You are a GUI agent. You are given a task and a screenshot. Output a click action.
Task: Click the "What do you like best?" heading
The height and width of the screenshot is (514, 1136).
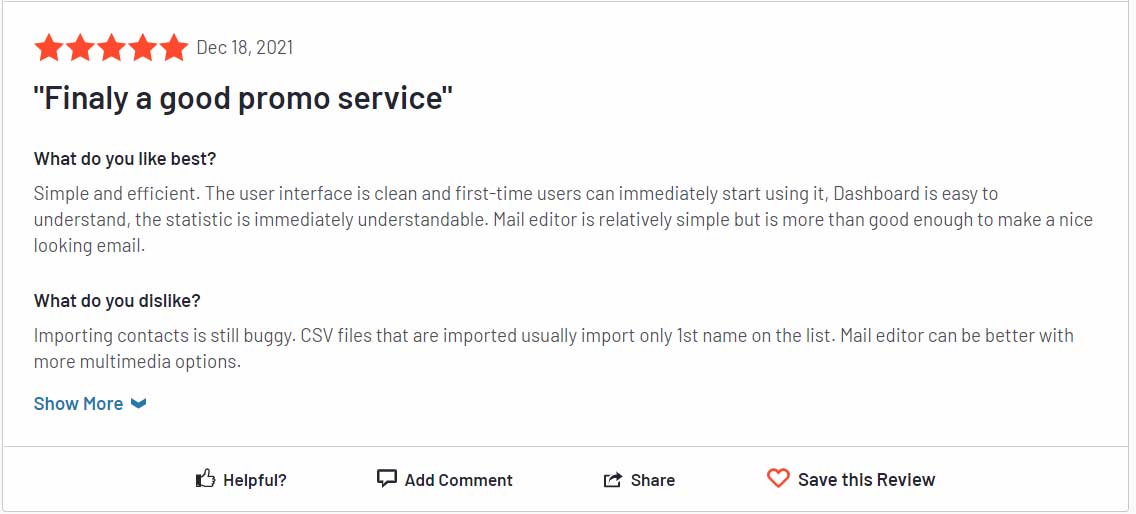click(x=125, y=159)
